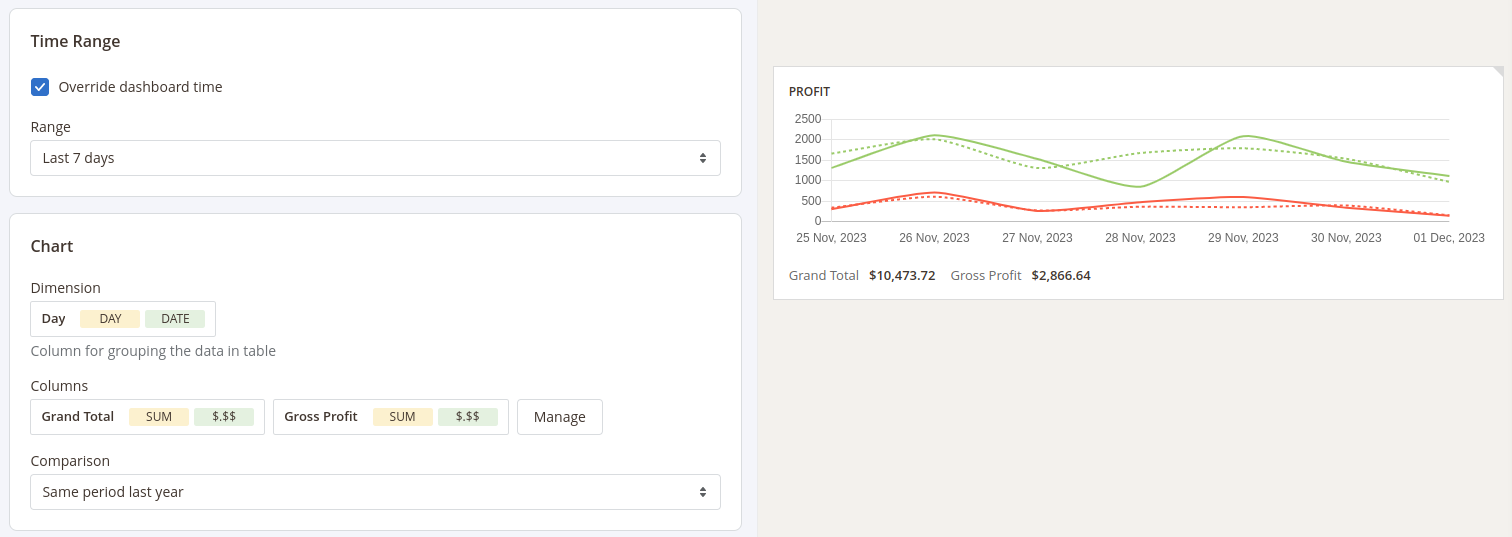Viewport: 1512px width, 537px height.
Task: Expand the Comparison dropdown
Action: point(375,492)
